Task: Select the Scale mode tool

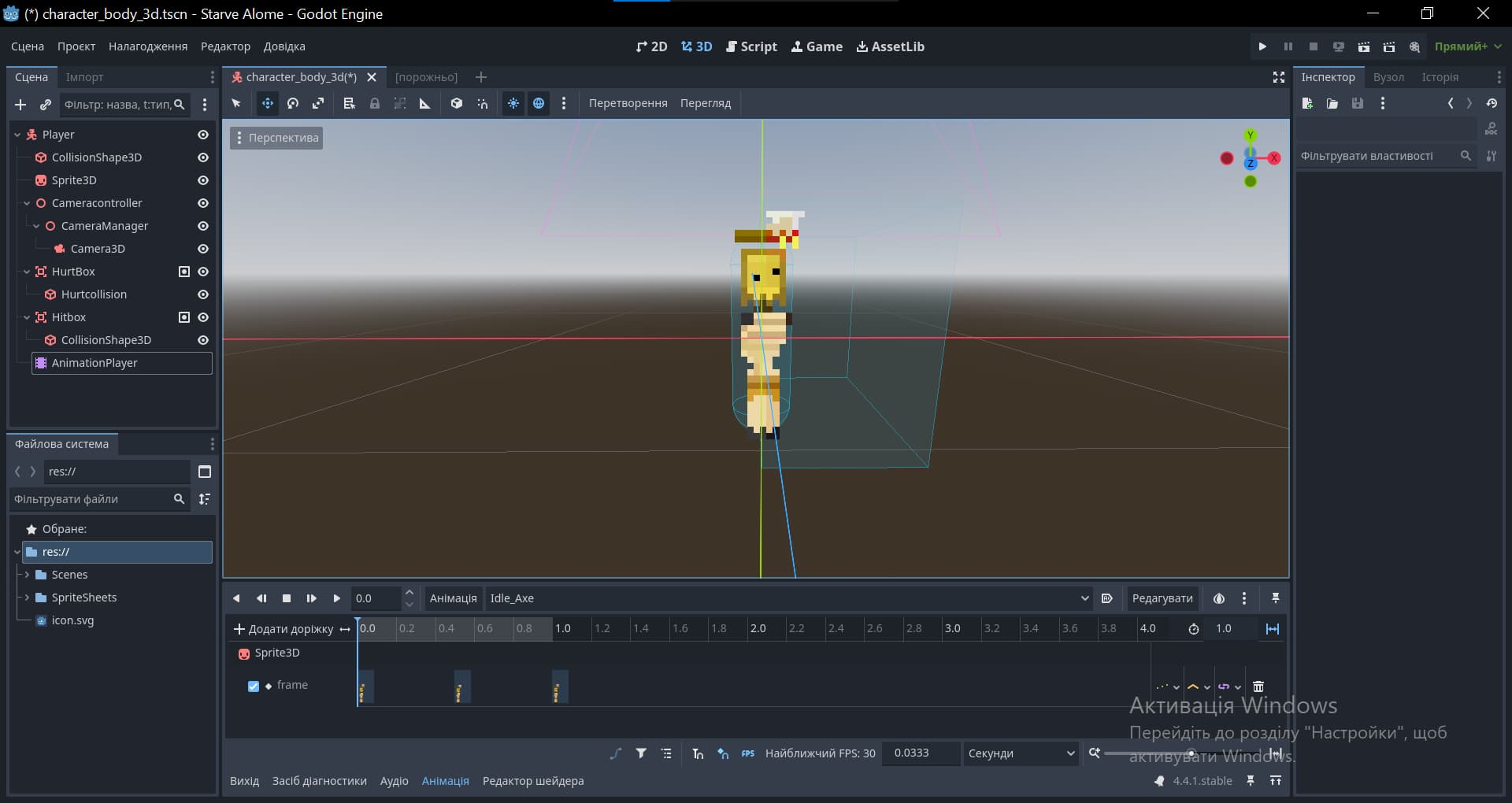Action: (318, 103)
